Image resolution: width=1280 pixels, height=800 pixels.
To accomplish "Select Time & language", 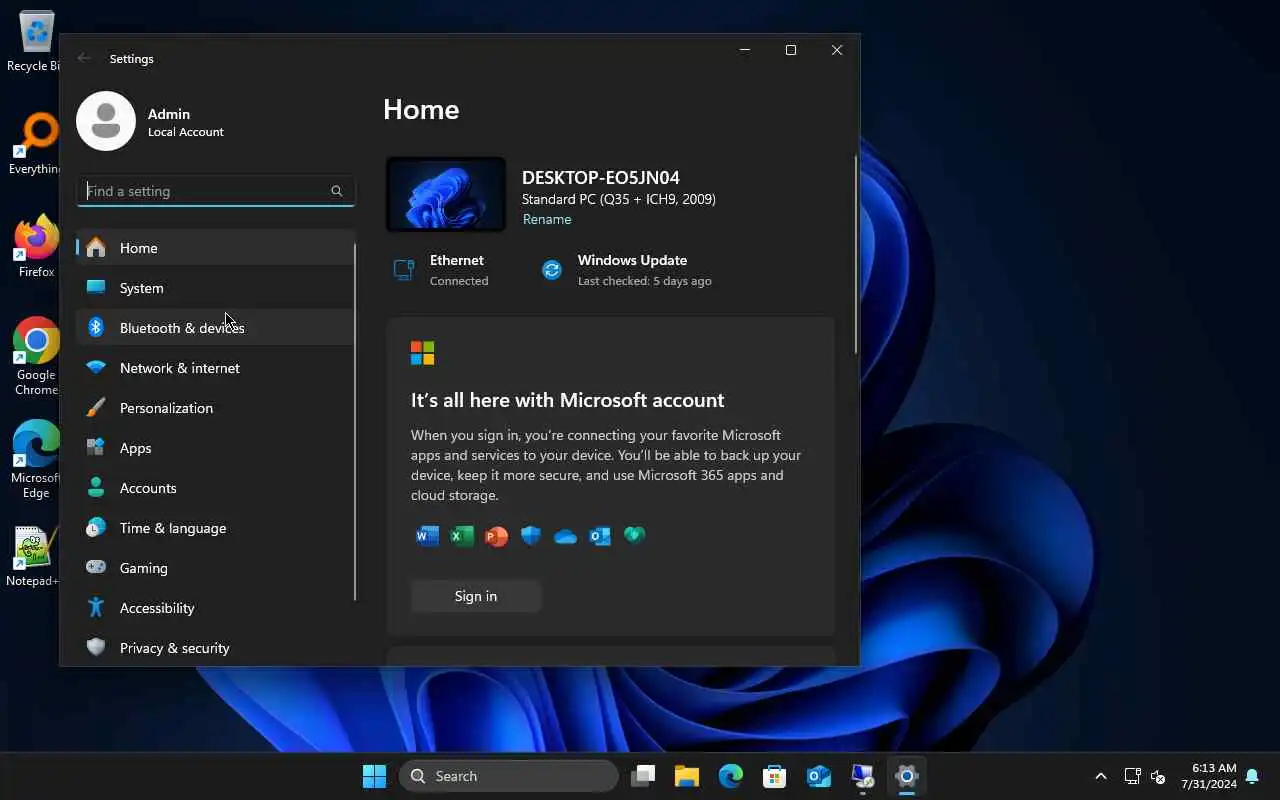I will coord(216,528).
